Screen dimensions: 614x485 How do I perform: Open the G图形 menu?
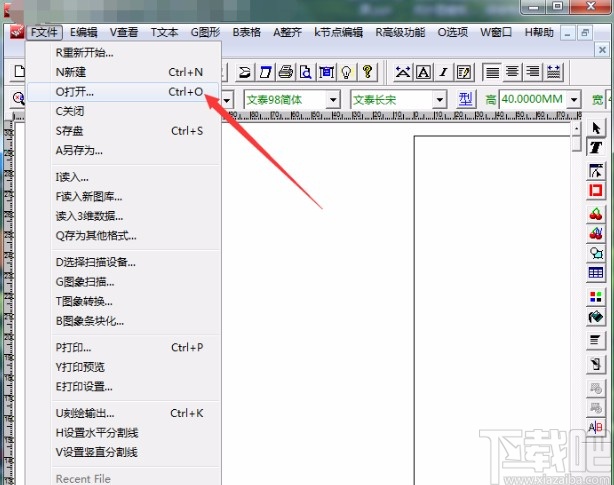pyautogui.click(x=206, y=32)
